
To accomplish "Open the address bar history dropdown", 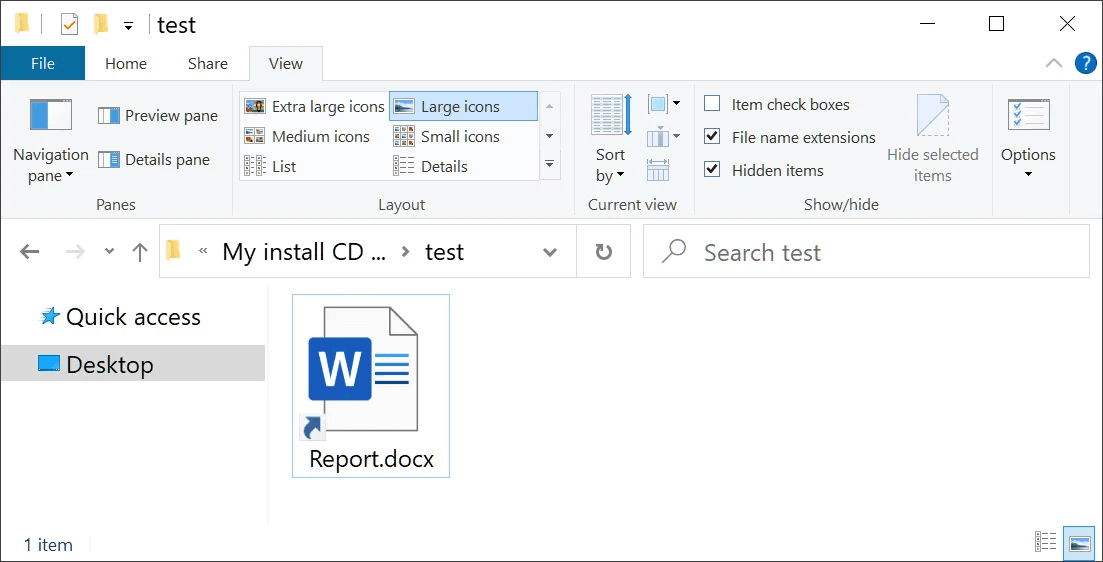I will pos(550,253).
